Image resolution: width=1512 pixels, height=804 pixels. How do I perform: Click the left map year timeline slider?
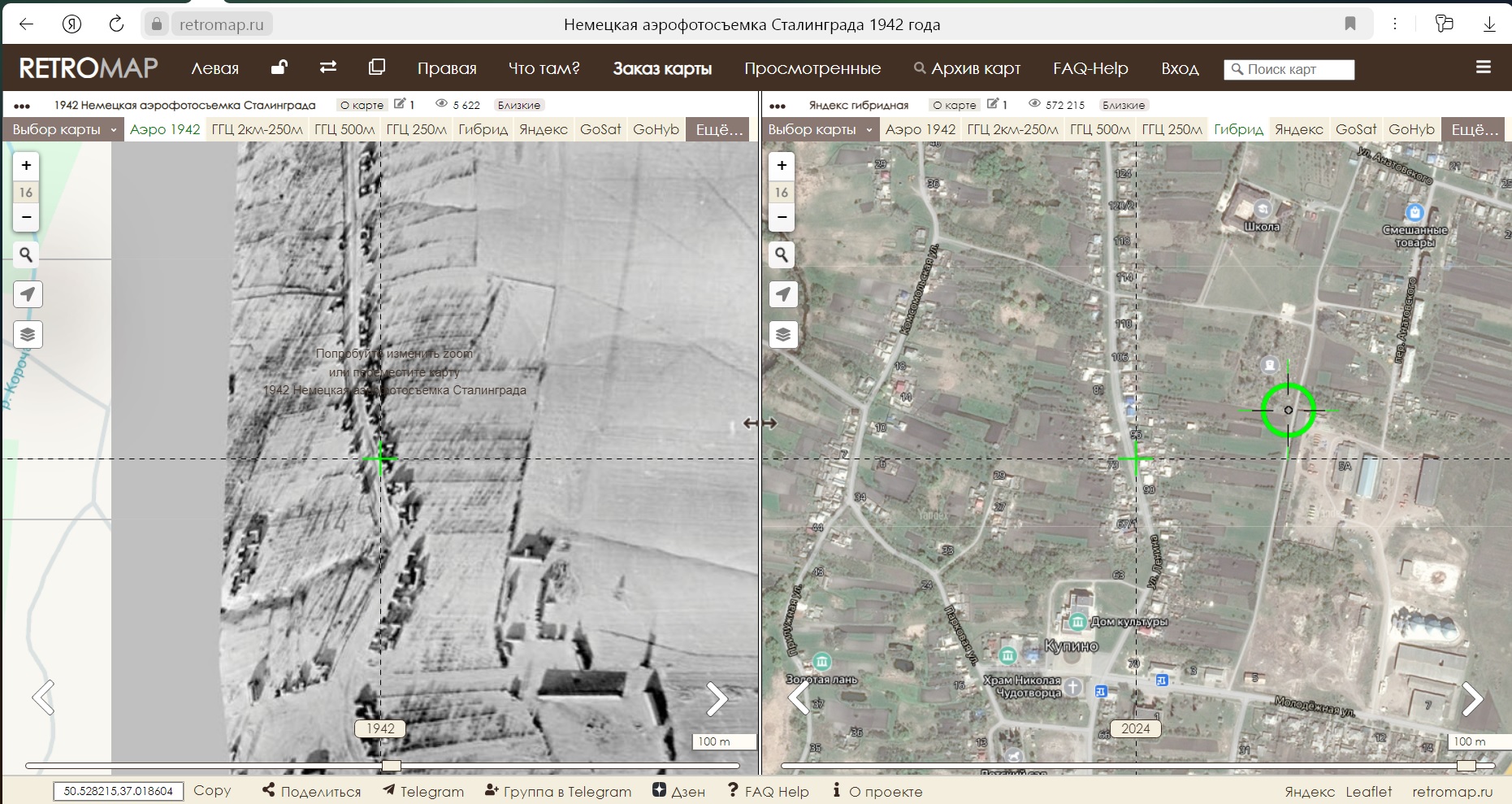click(392, 766)
